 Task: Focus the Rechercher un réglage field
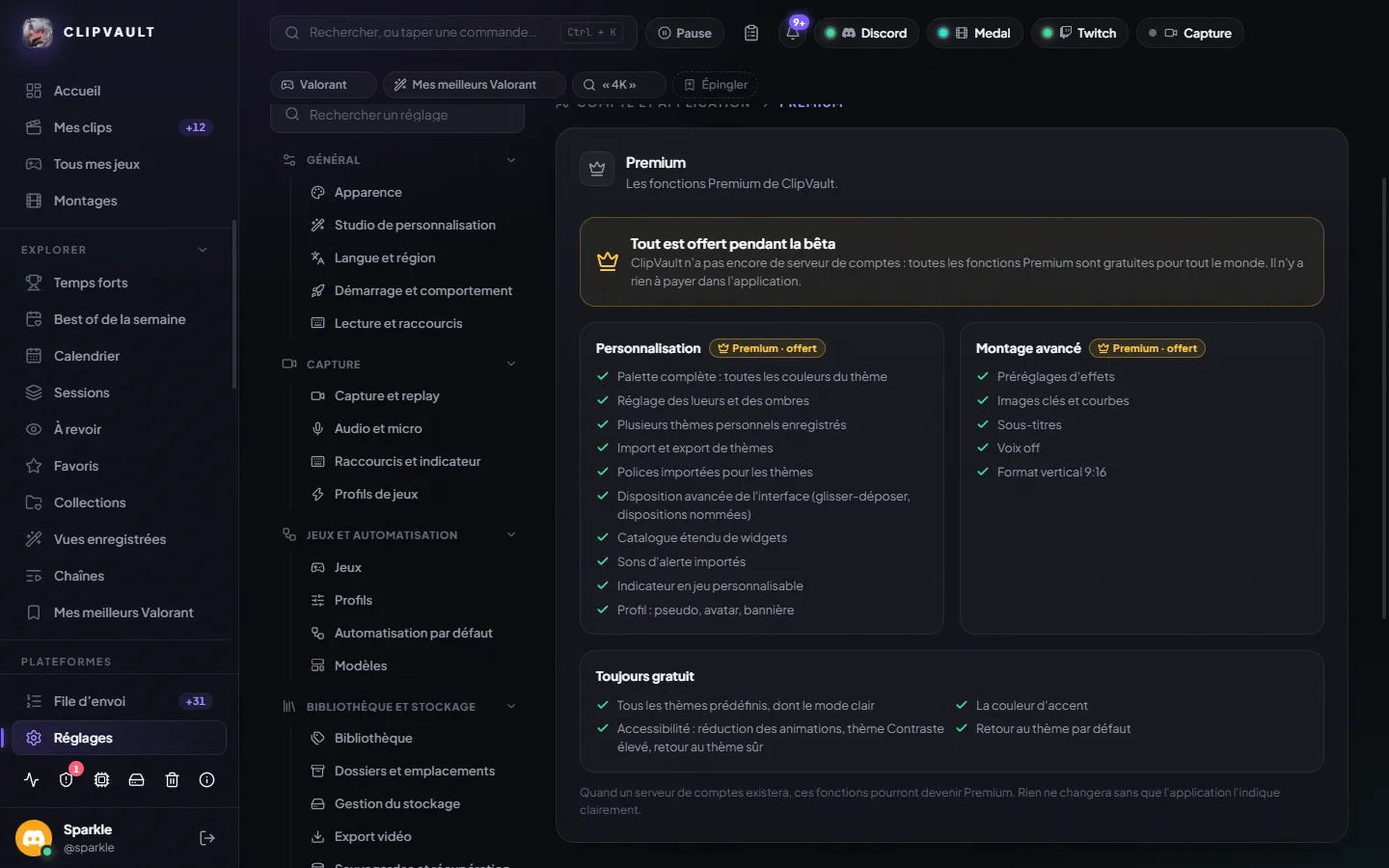397,116
